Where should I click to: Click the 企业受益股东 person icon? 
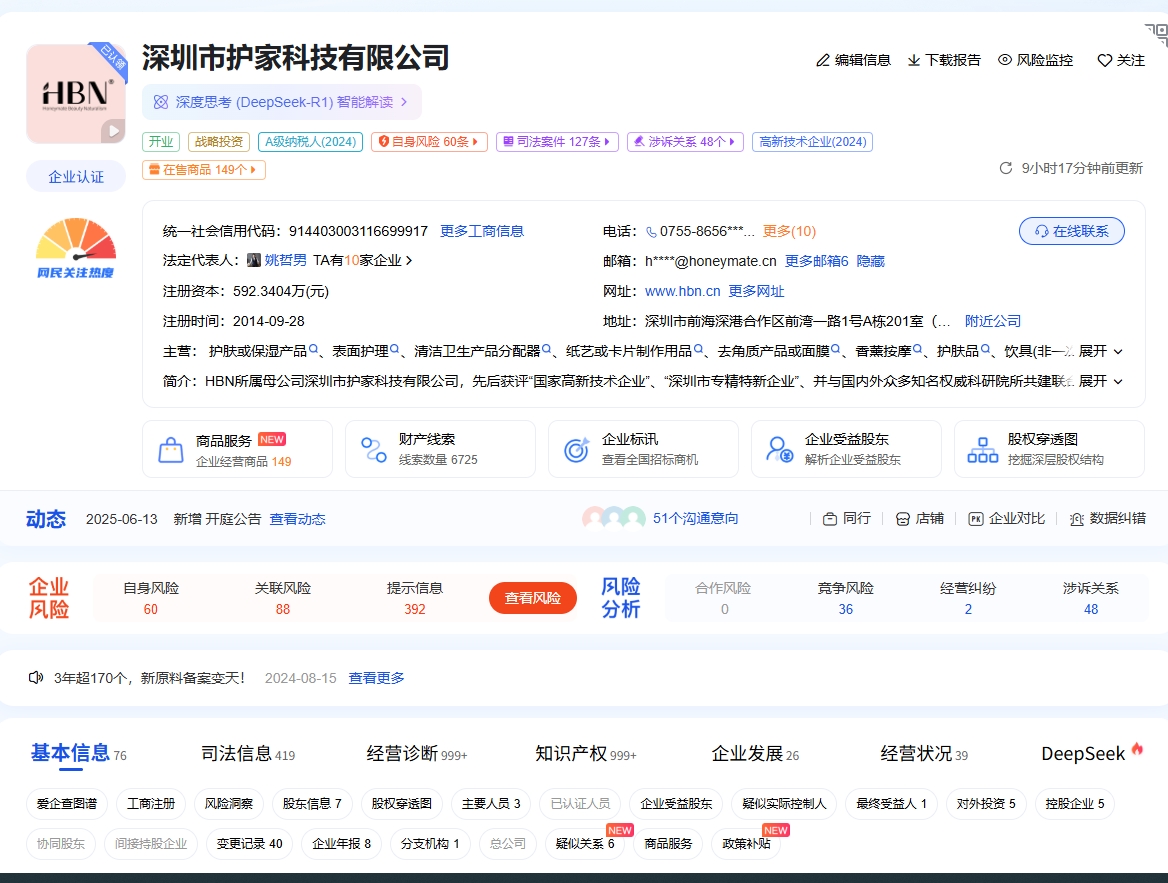click(x=779, y=450)
